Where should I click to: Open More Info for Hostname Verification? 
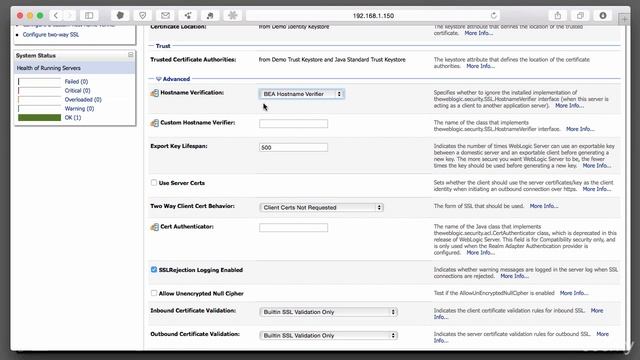(569, 105)
